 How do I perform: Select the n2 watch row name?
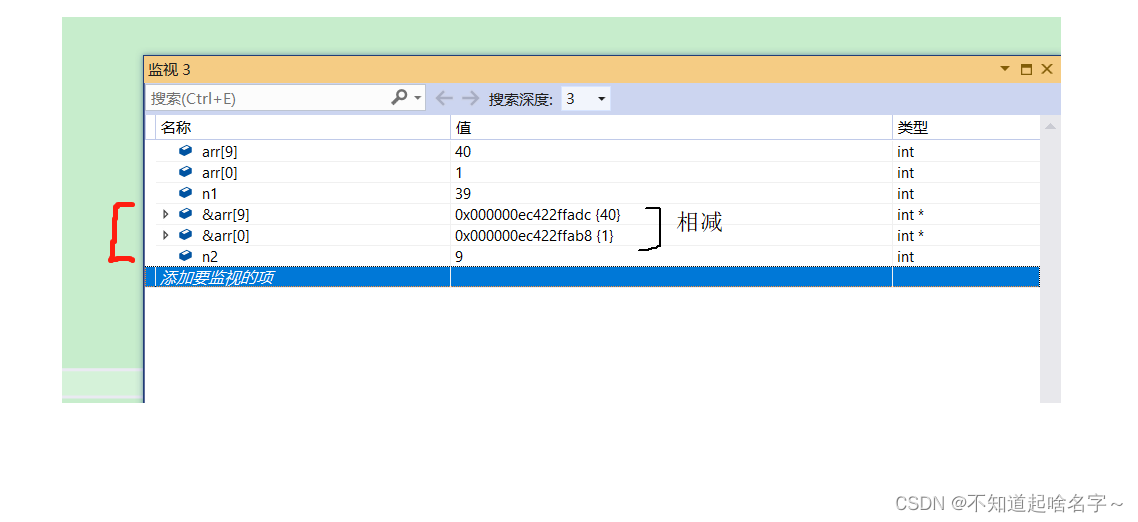(x=210, y=256)
